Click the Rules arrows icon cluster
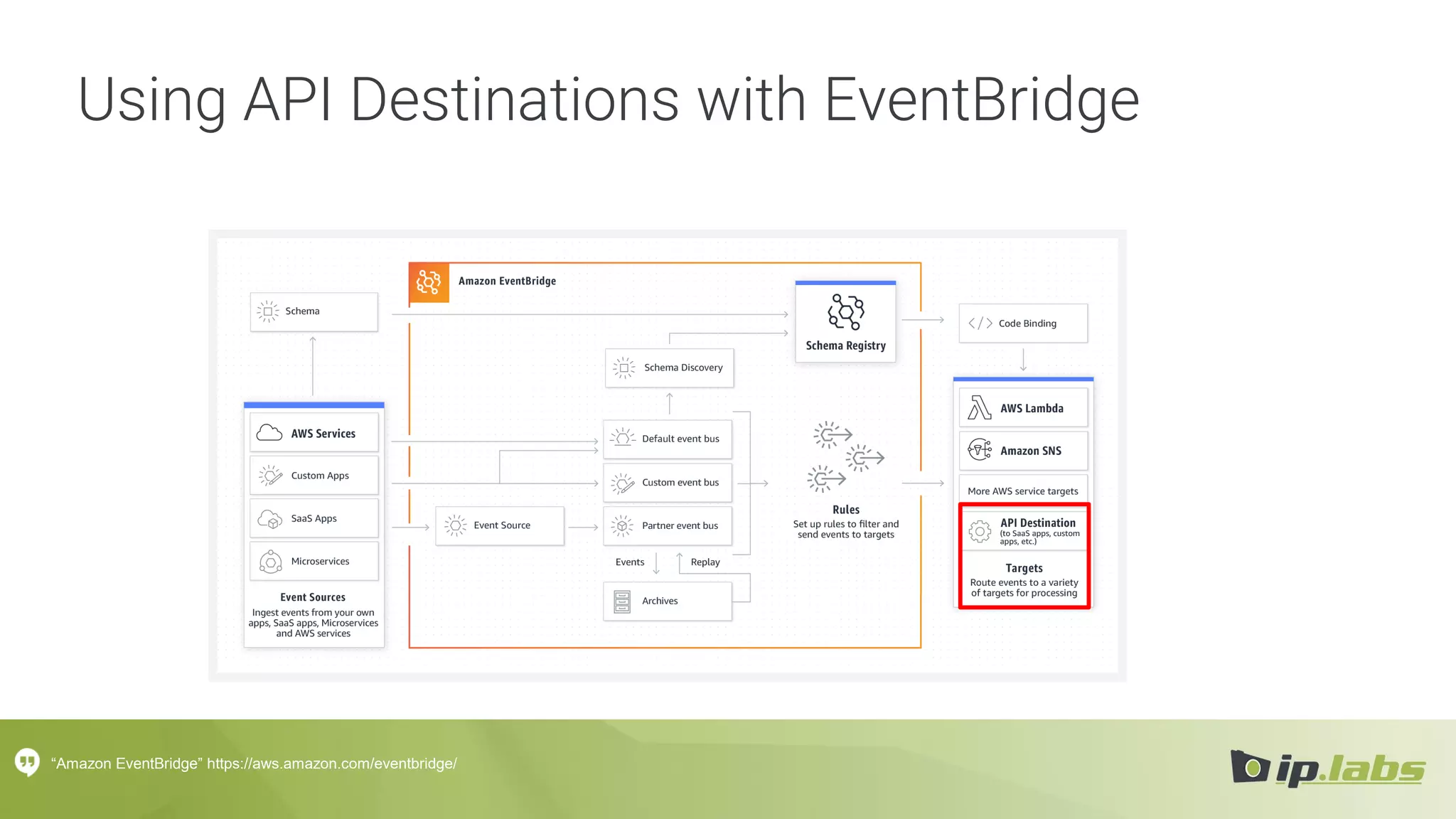Viewport: 1456px width, 819px height. tap(845, 456)
